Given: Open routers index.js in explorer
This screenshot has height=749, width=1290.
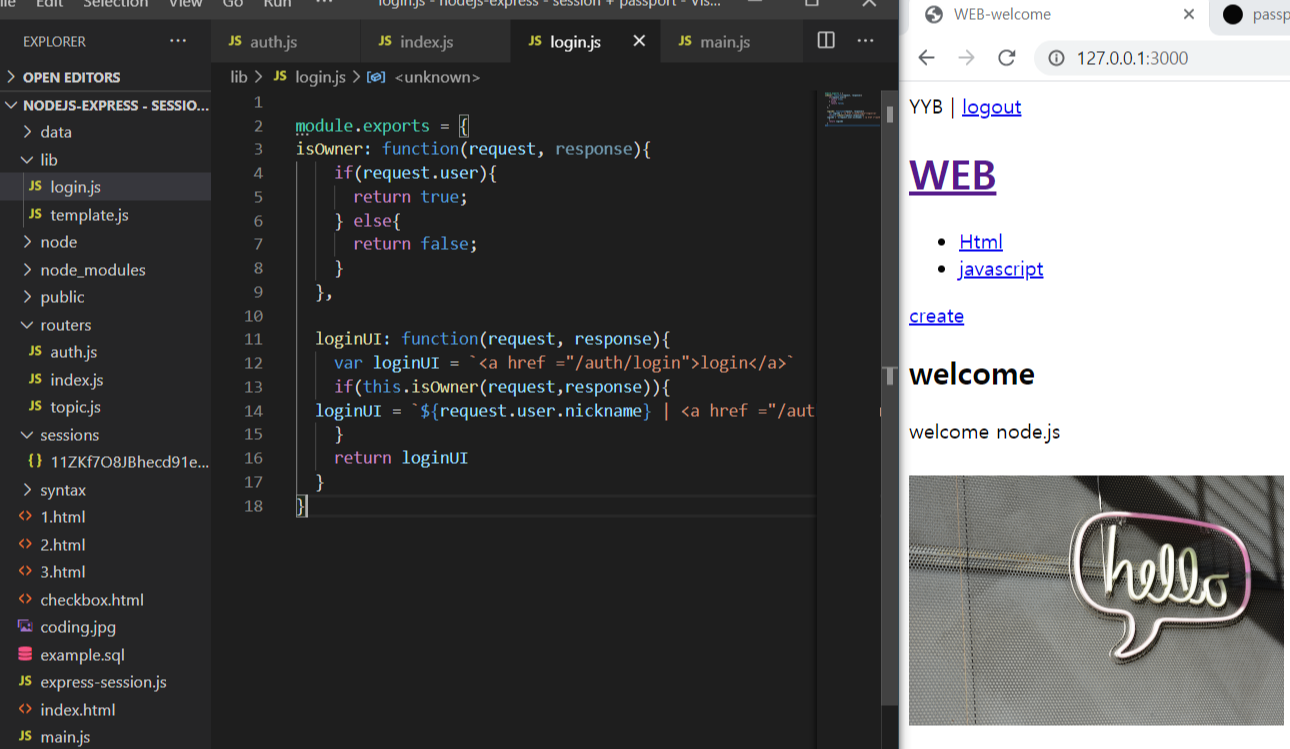Looking at the screenshot, I should tap(76, 380).
